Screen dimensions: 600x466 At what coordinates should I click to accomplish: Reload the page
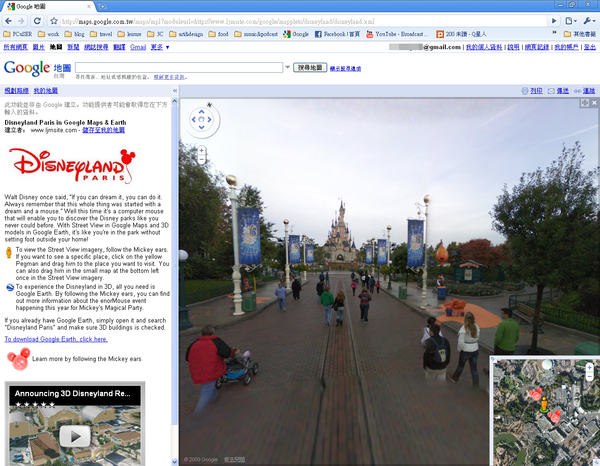37,21
